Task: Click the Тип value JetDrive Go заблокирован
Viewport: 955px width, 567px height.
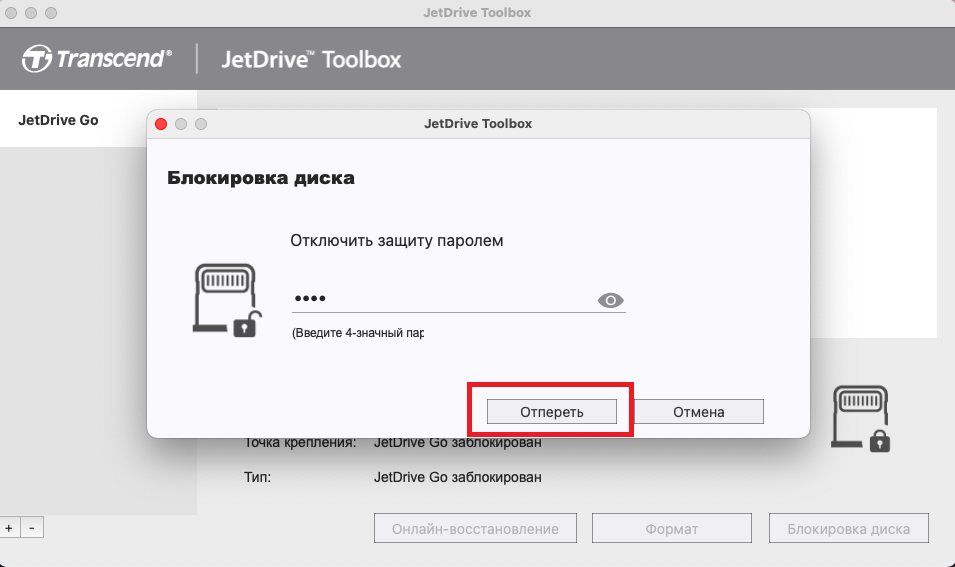Action: 457,477
